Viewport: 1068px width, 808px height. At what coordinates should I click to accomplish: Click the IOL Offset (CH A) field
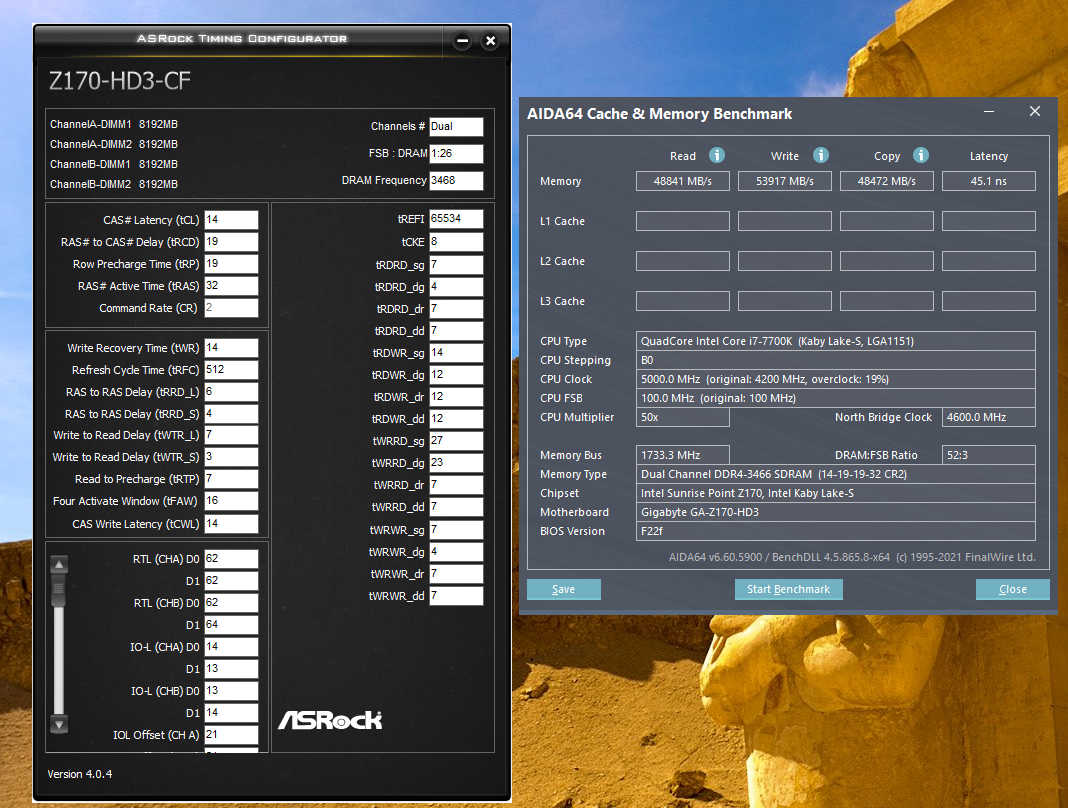232,735
